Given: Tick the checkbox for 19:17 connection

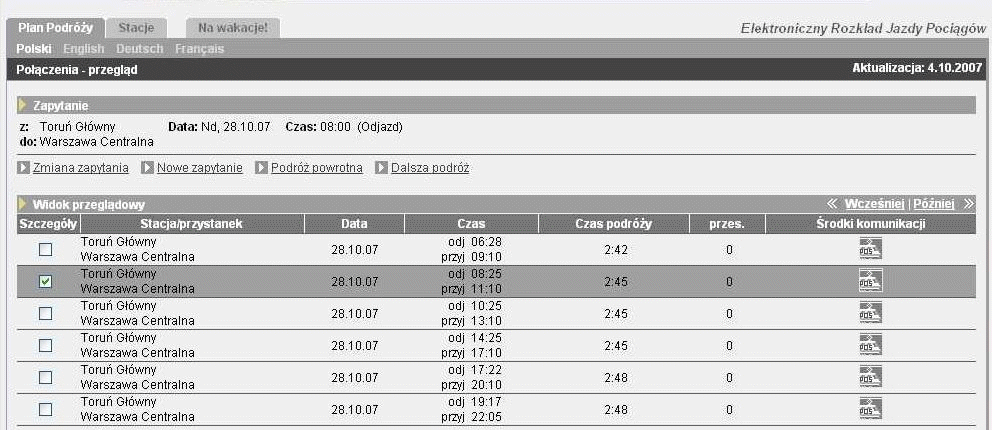Looking at the screenshot, I should [x=45, y=410].
